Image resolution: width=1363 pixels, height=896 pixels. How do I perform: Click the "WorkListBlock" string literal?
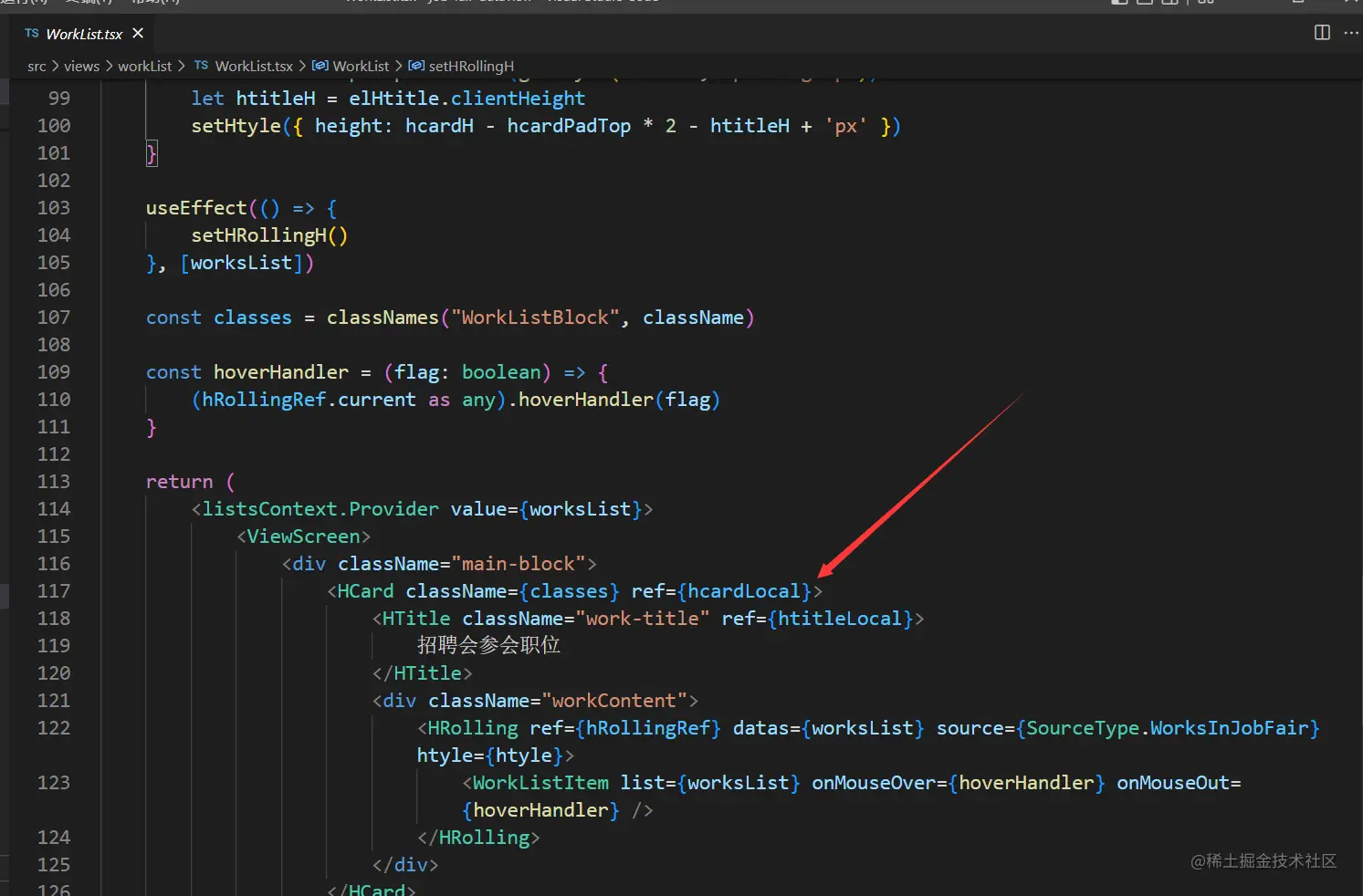[535, 318]
